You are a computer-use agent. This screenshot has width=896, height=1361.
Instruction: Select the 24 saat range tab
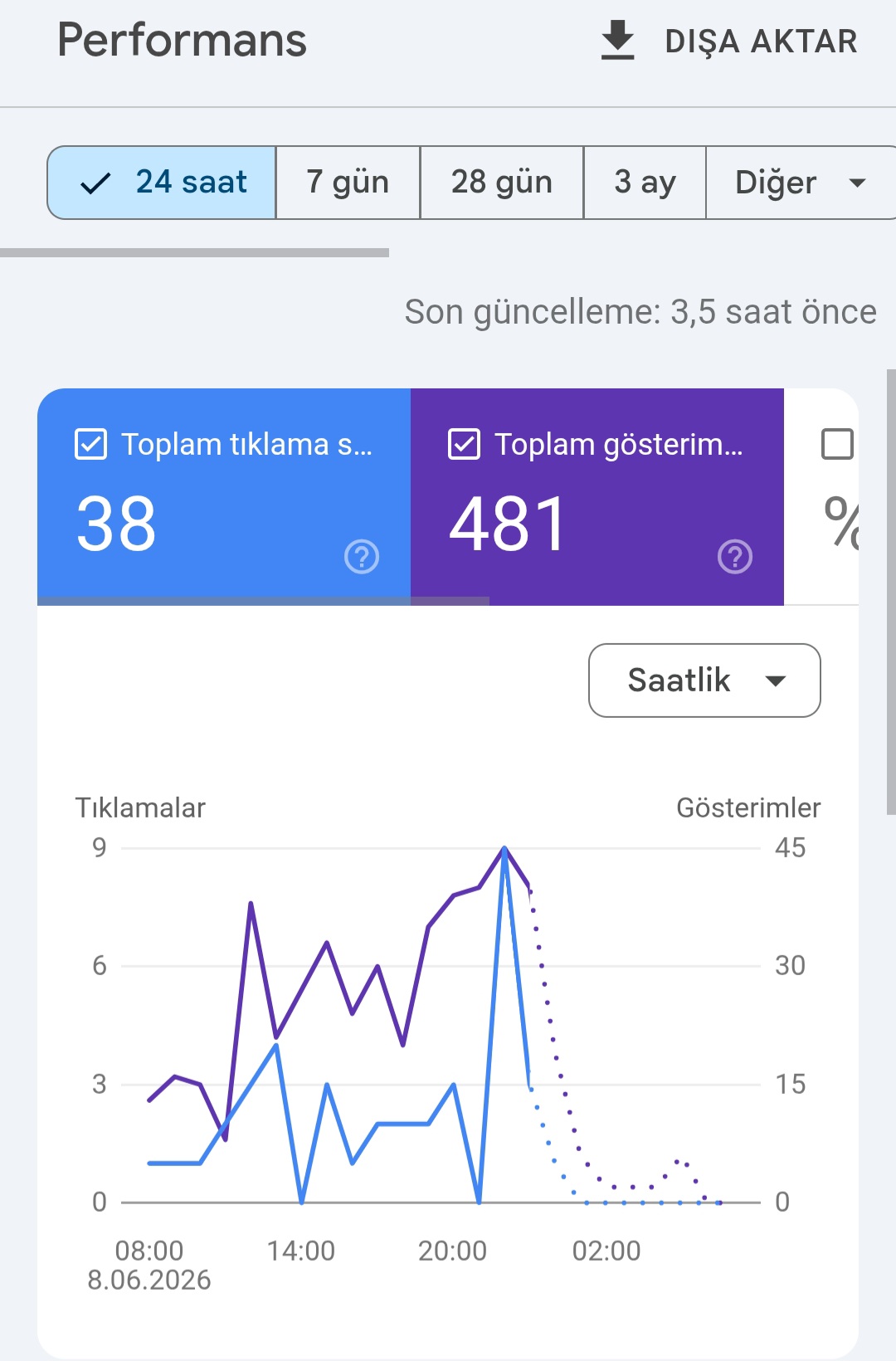(162, 183)
